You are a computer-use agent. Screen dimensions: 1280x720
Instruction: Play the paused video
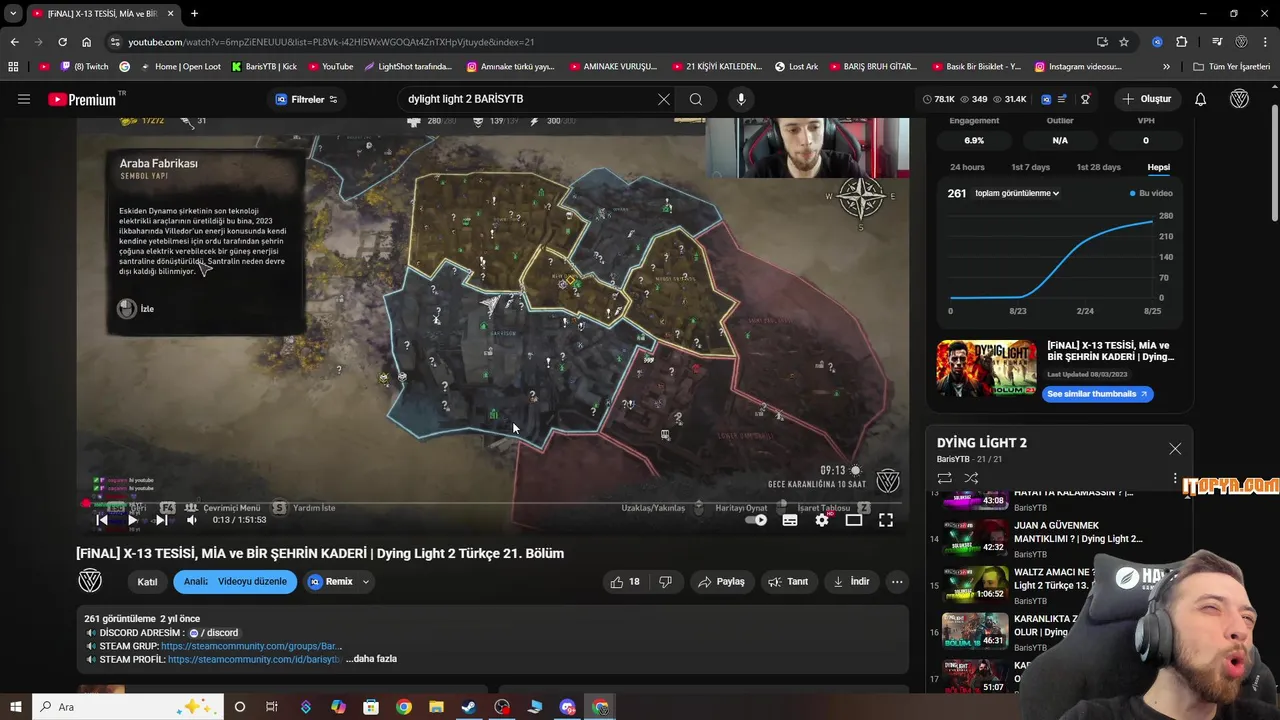click(132, 520)
